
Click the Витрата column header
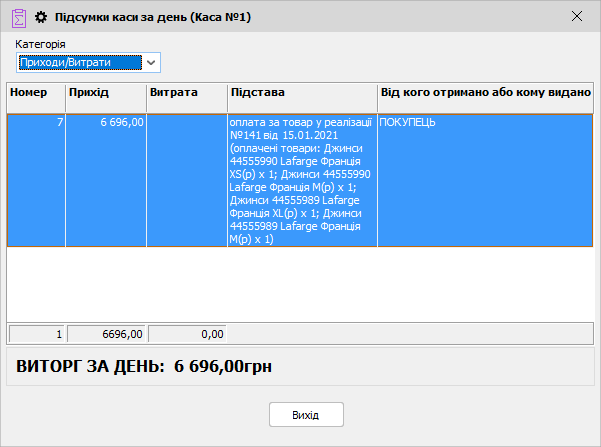[x=186, y=92]
